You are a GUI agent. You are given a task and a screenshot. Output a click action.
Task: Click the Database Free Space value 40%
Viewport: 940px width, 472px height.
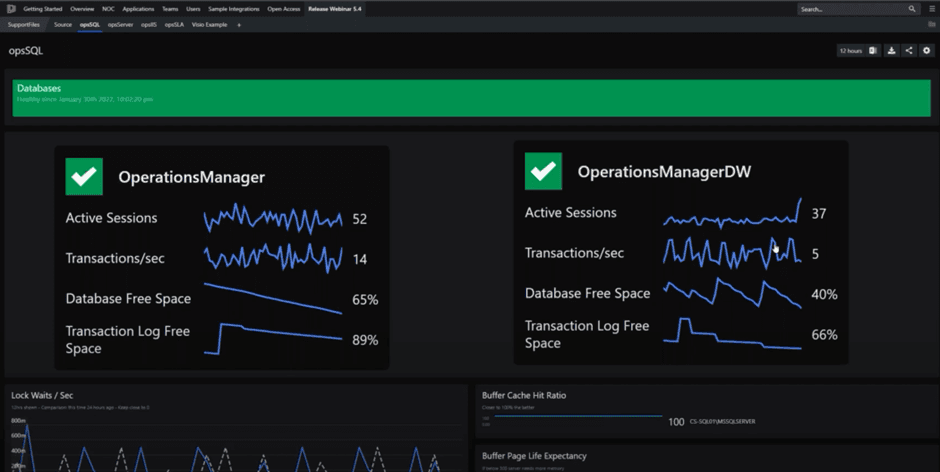coord(824,294)
